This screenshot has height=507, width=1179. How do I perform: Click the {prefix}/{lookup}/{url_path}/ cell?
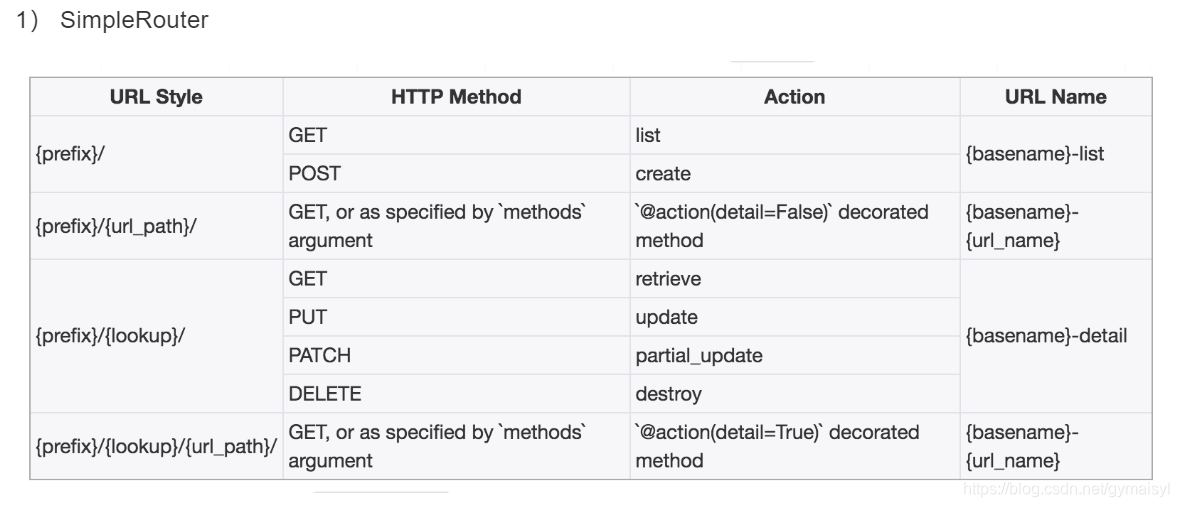click(x=156, y=446)
